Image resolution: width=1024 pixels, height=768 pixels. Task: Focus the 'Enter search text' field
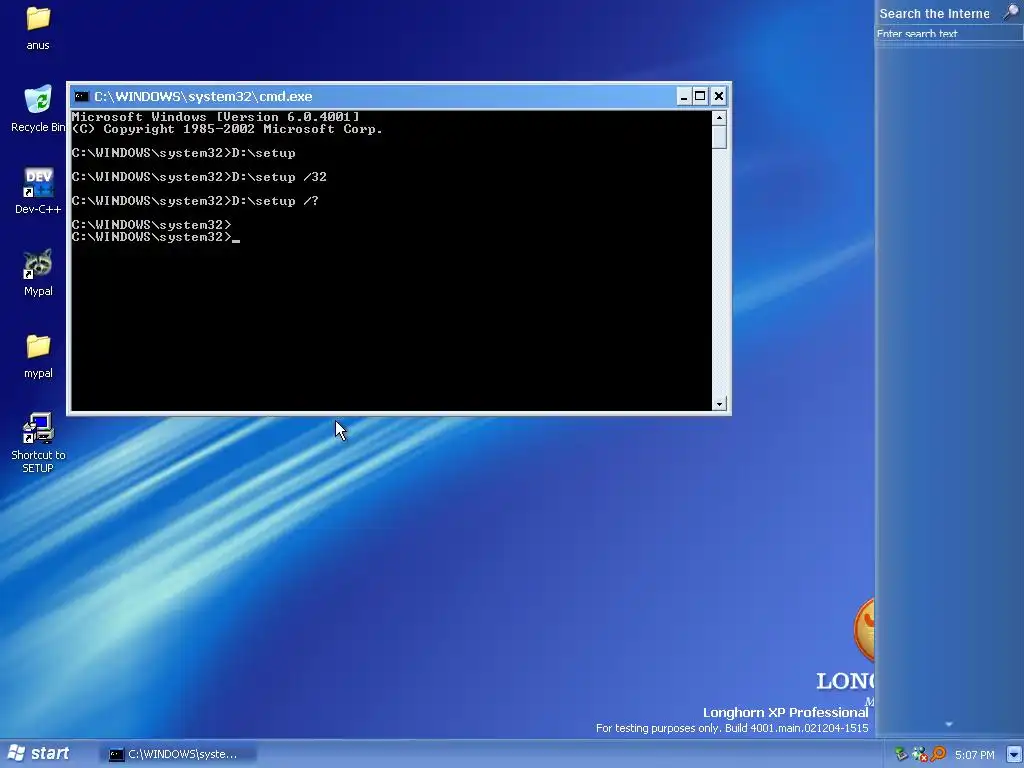click(x=948, y=34)
